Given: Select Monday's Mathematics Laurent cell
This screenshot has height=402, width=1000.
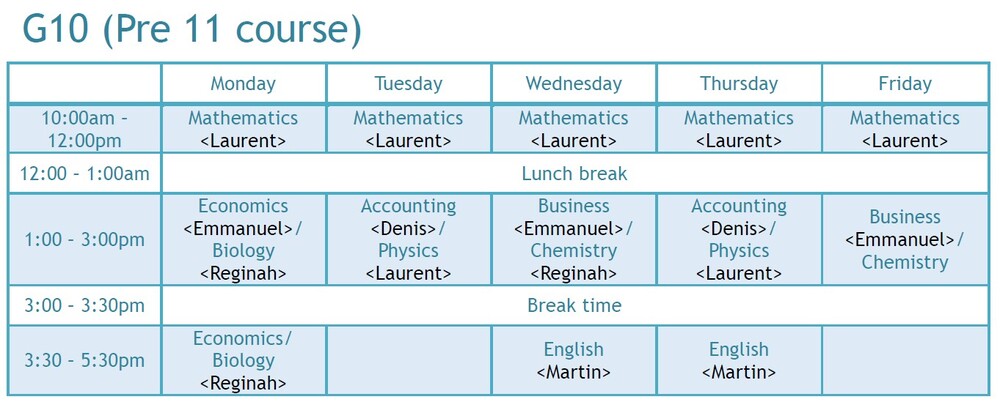Looking at the screenshot, I should coord(243,129).
